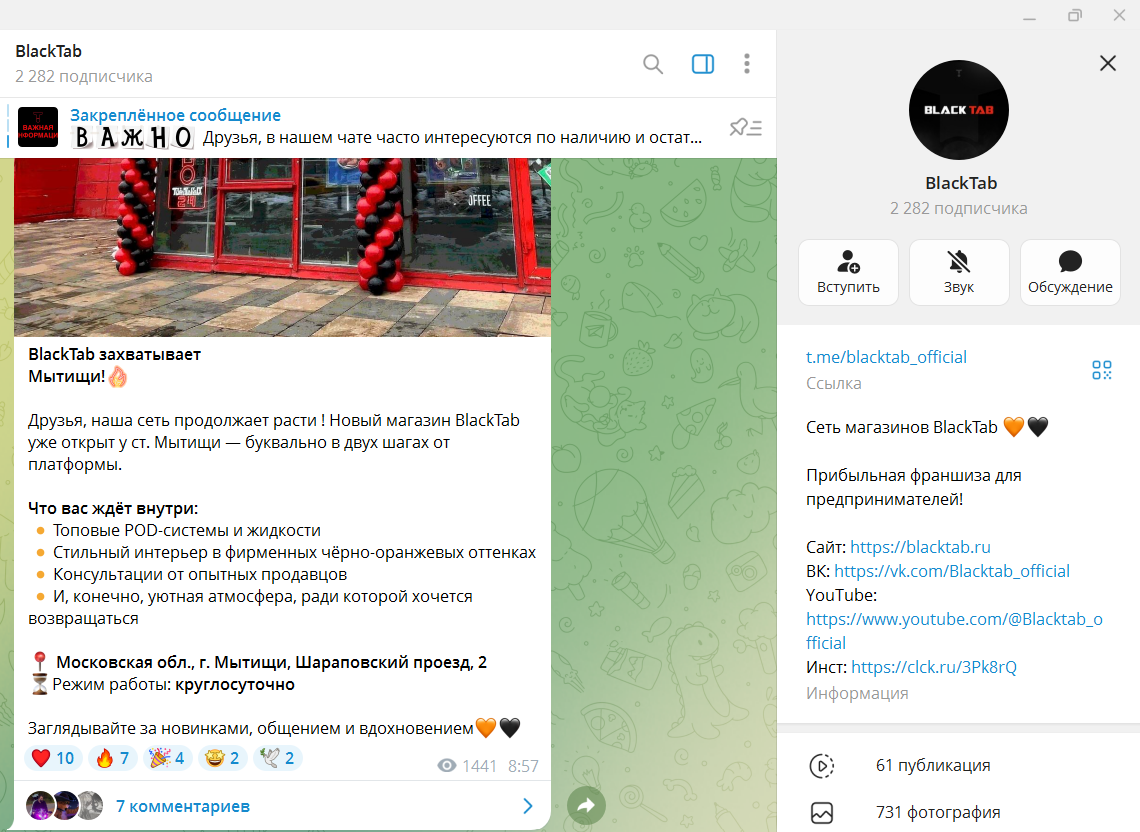Click the view count eye icon 1441

click(447, 765)
